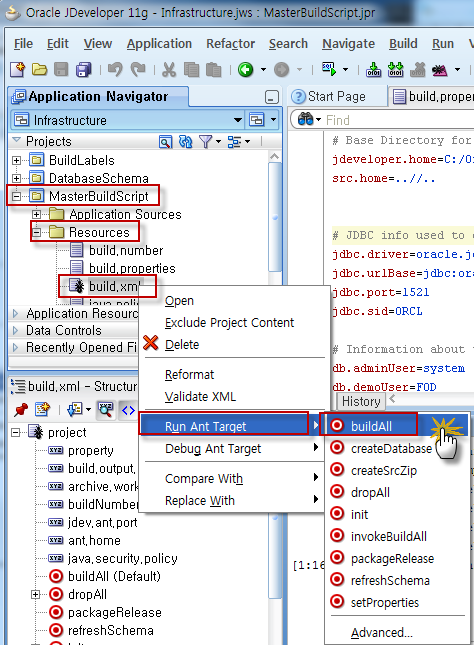Click the Cut scissors icon
The height and width of the screenshot is (645, 474).
169,70
